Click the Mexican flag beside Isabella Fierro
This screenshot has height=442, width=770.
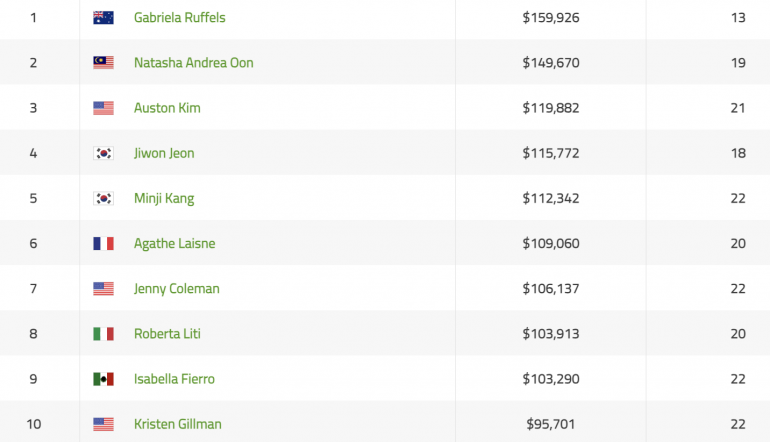(x=103, y=379)
